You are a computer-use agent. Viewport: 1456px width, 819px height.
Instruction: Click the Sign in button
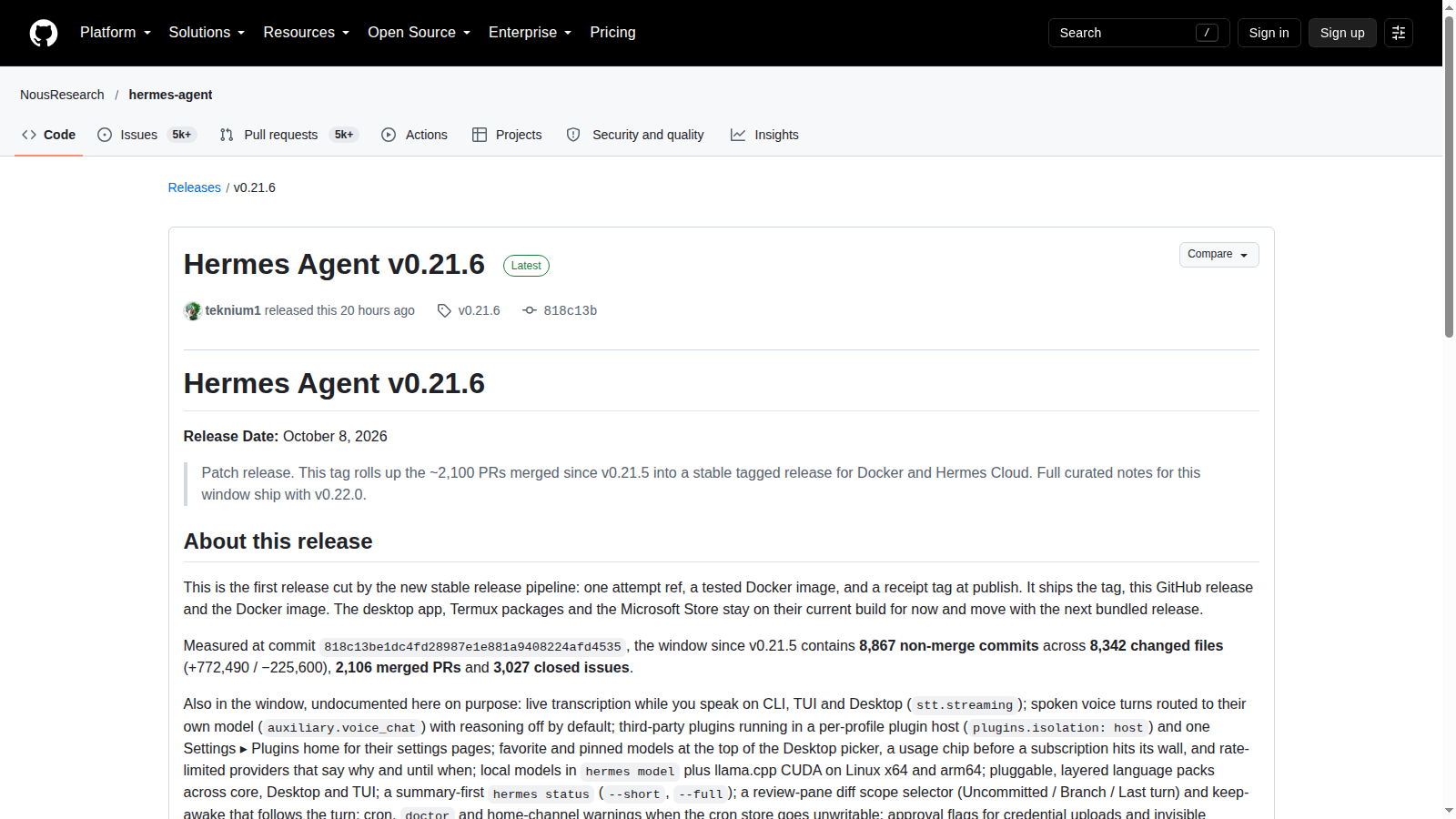point(1269,33)
